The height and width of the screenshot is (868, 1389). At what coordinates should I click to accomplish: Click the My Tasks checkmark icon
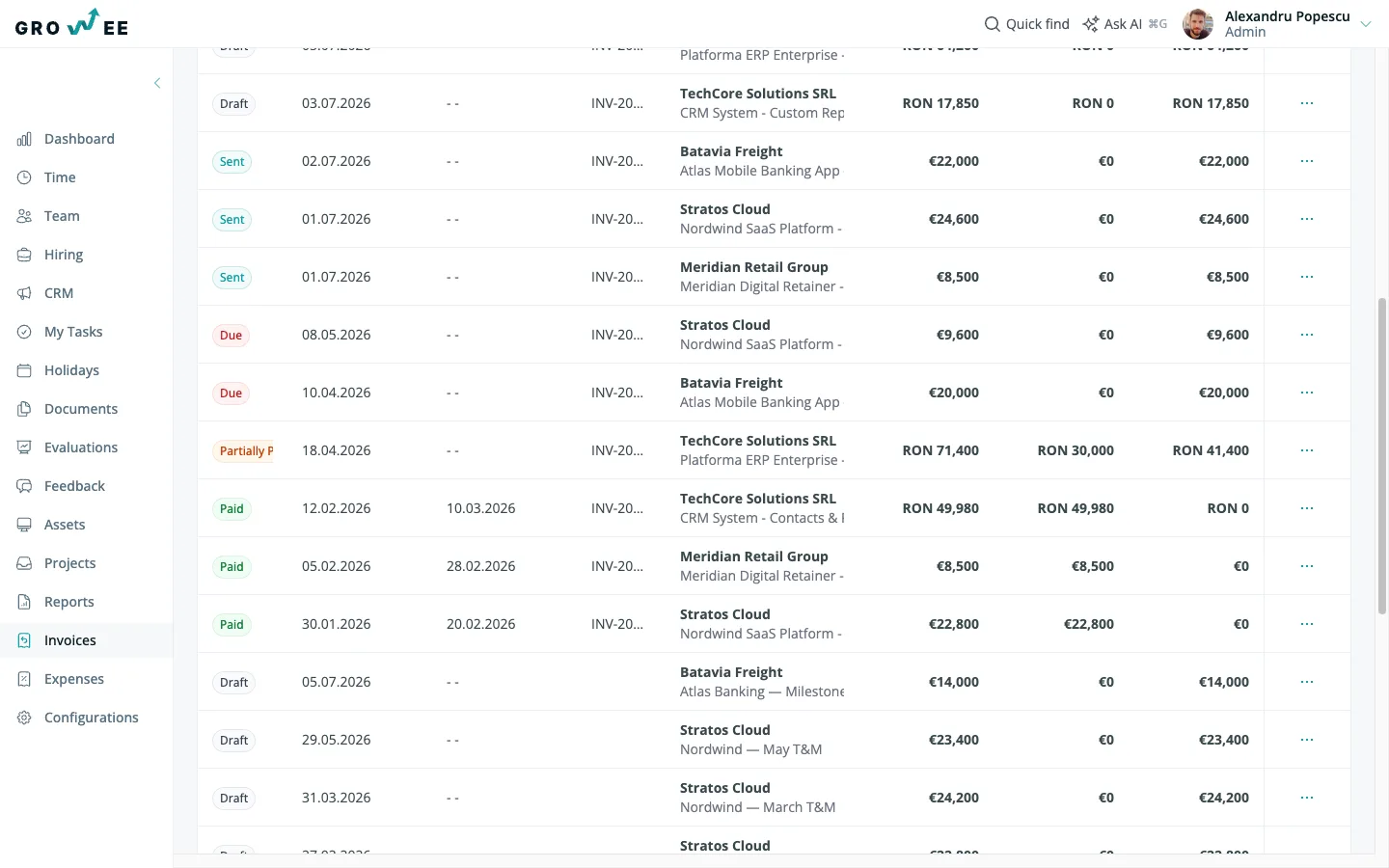[x=24, y=332]
